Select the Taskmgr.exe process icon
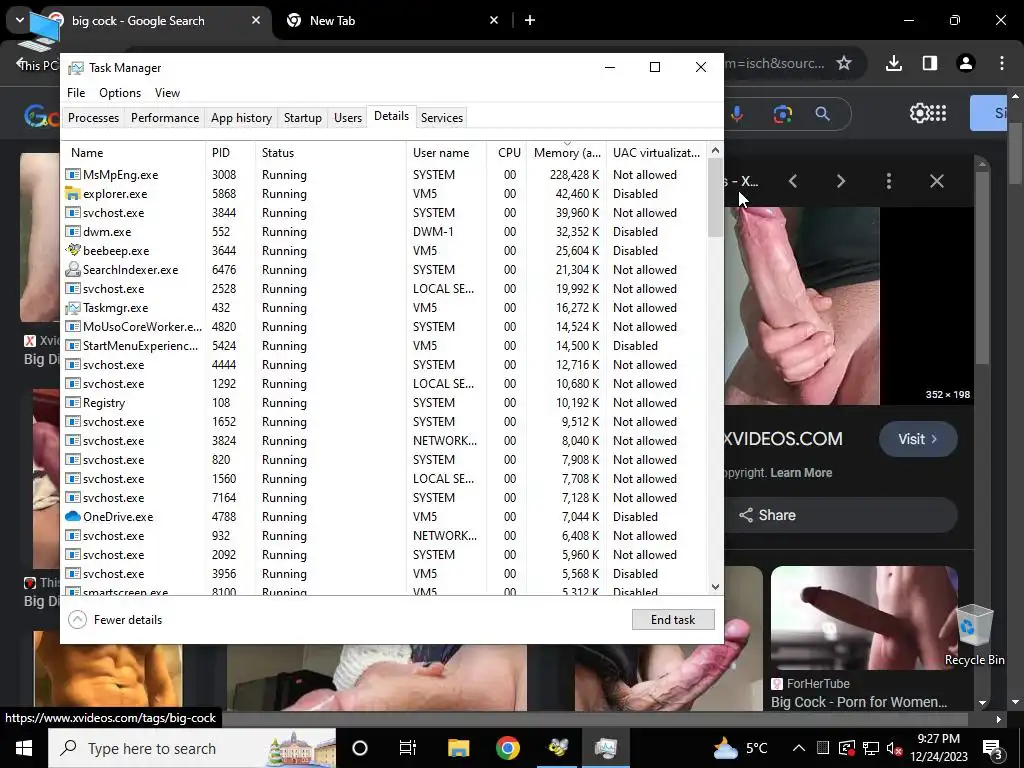 72,308
